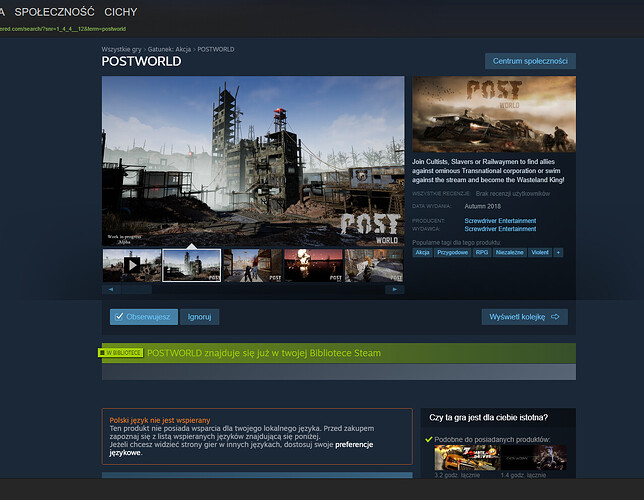644x500 pixels.
Task: Click 'Podobne do posiadanych produktów' text
Action: pos(492,439)
